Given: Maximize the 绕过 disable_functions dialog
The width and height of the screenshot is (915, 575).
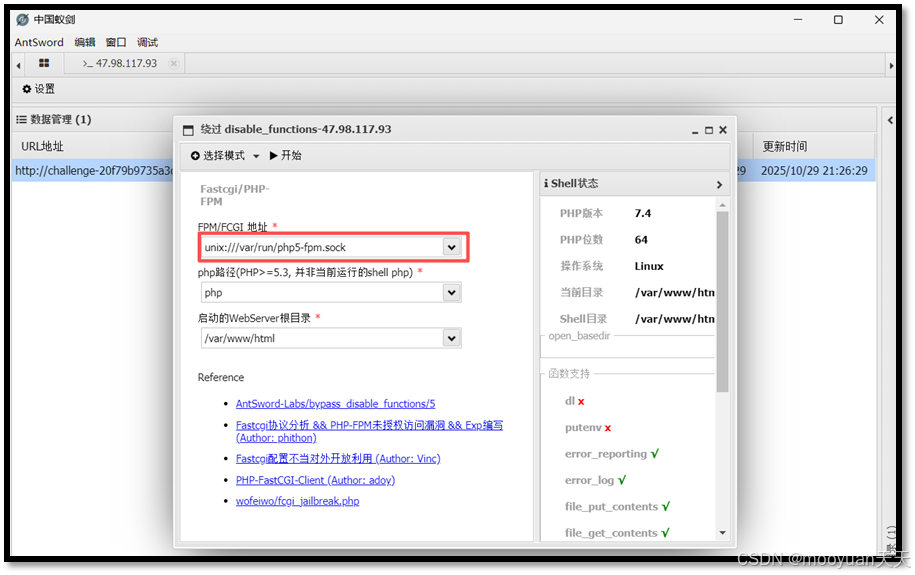Looking at the screenshot, I should coord(709,130).
